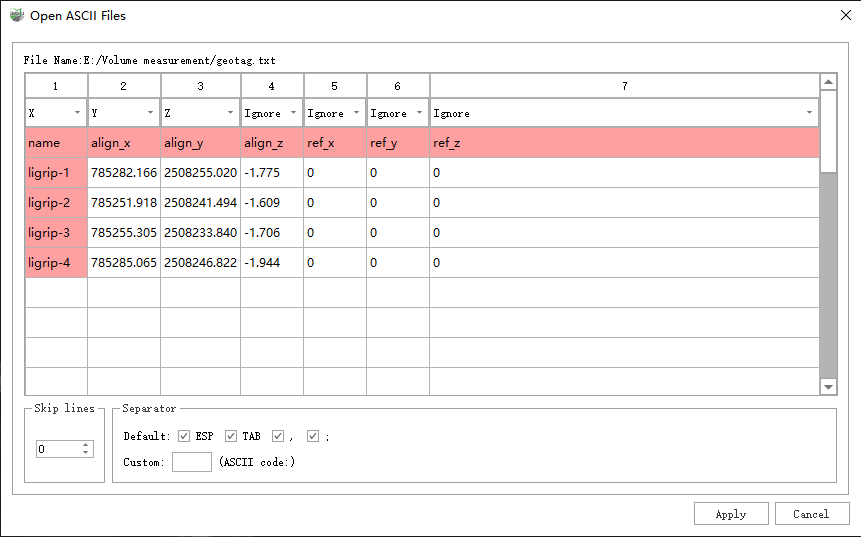
Task: Select the 'ligrip-2' cell
Action: pos(56,203)
